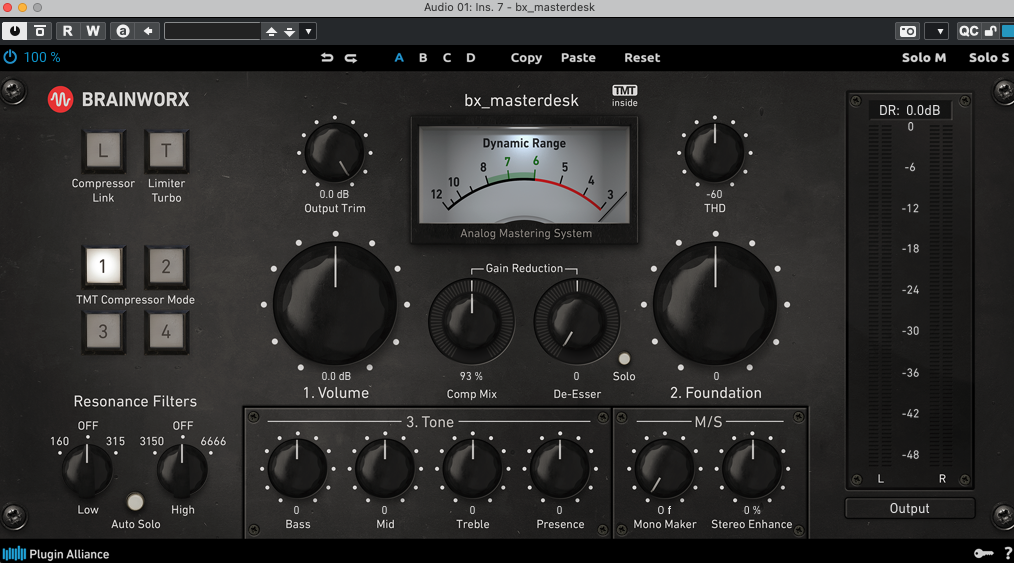Undo the last plugin change
The image size is (1014, 563).
pyautogui.click(x=327, y=58)
